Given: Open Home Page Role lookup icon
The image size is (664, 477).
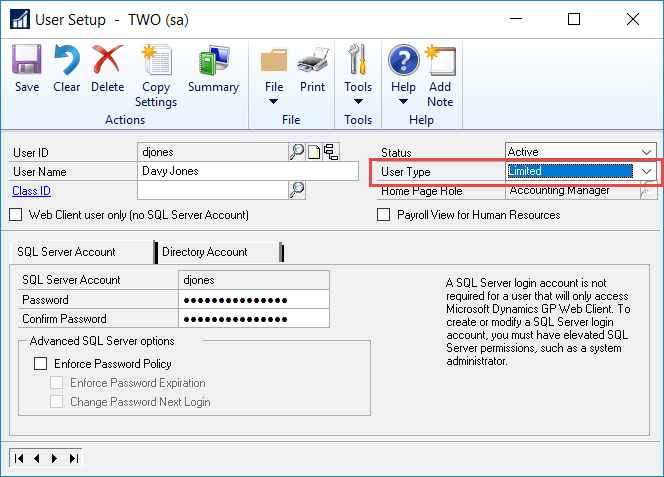Looking at the screenshot, I should click(648, 190).
